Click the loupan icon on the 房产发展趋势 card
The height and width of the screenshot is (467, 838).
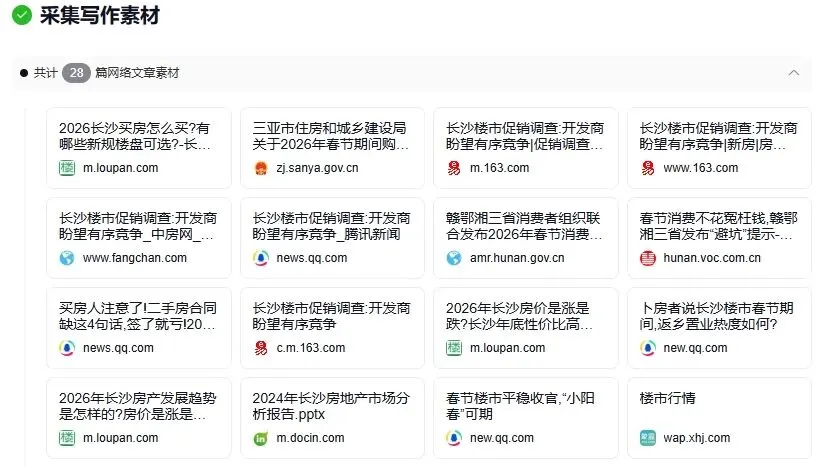click(x=67, y=438)
